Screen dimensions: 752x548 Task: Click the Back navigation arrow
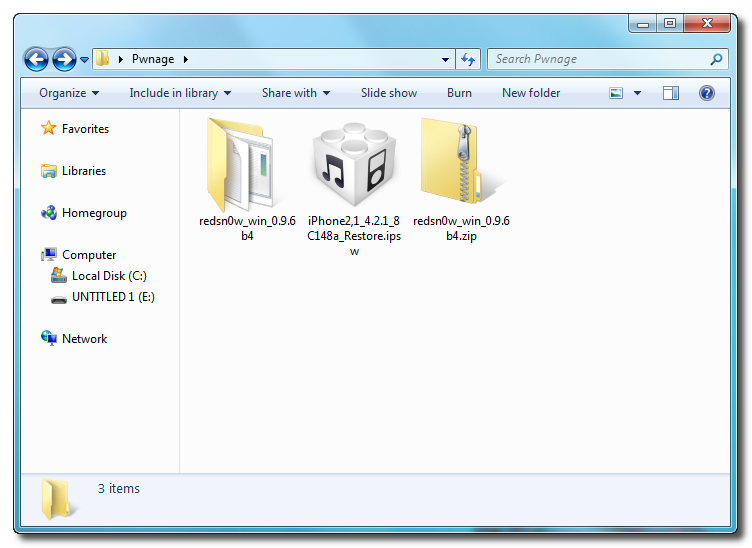click(37, 60)
